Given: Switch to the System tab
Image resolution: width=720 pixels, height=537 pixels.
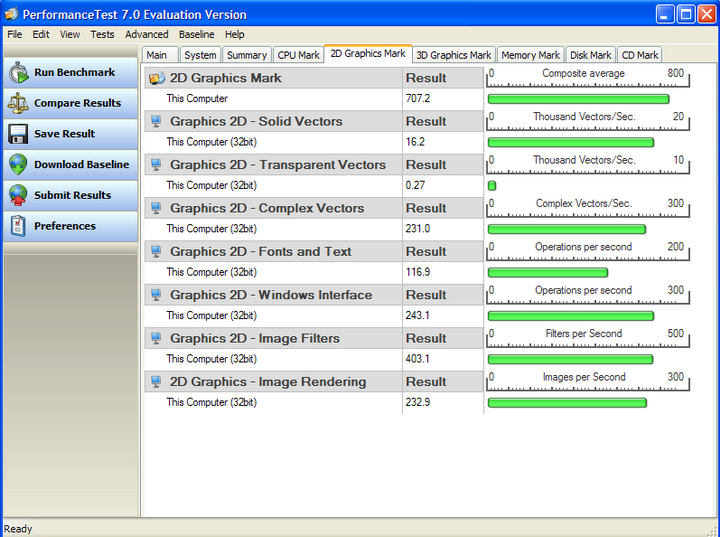Looking at the screenshot, I should coord(200,55).
